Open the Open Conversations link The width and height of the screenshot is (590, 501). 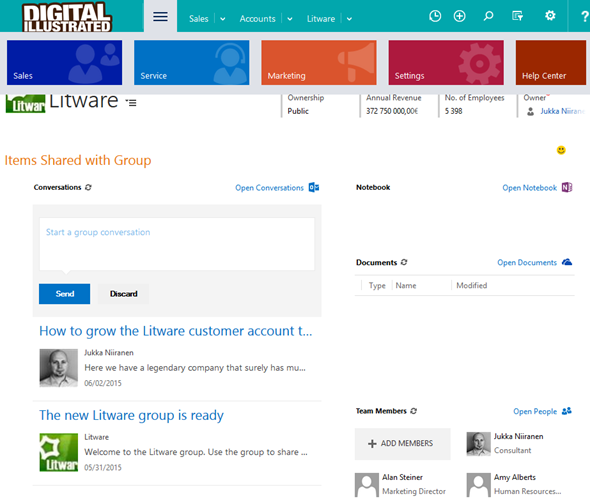point(269,187)
